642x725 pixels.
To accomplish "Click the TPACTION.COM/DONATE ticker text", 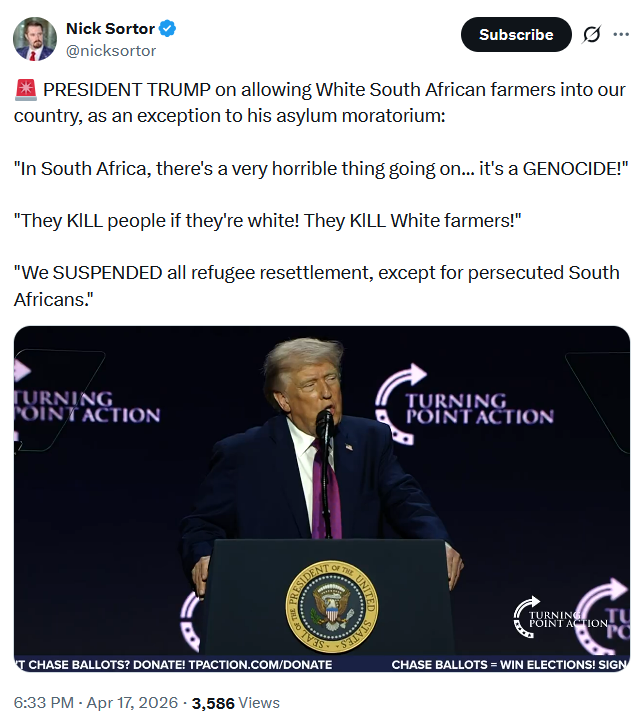I will click(260, 665).
